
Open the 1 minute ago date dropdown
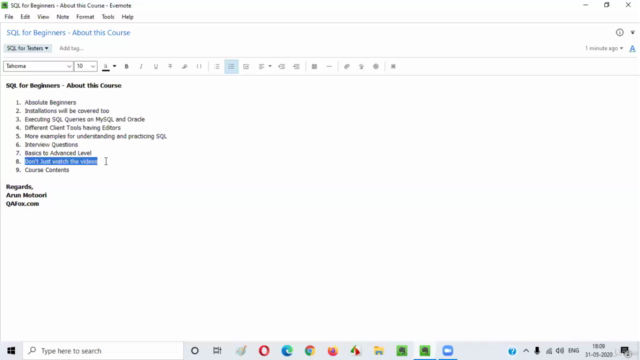(x=604, y=48)
